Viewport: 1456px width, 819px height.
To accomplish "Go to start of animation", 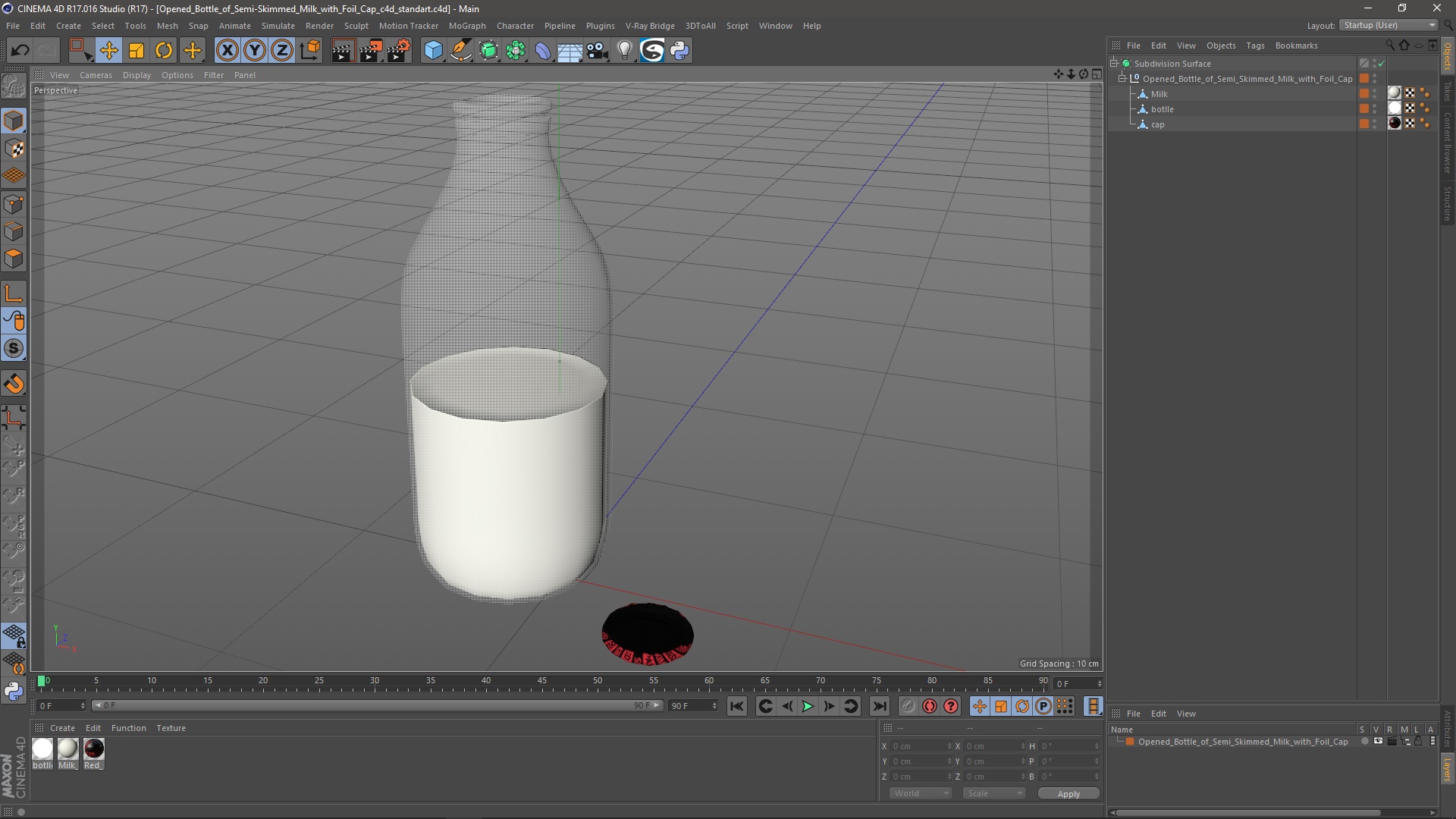I will tap(736, 706).
